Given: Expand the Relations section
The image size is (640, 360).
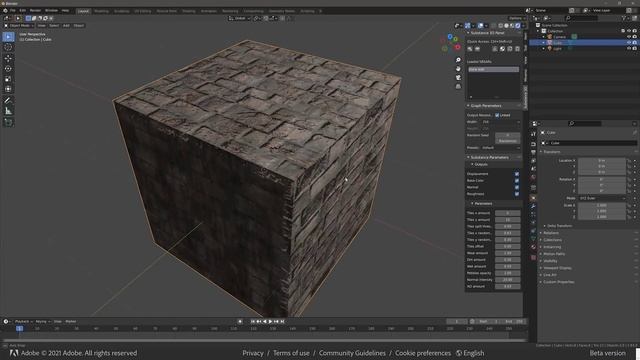Looking at the screenshot, I should click(551, 233).
